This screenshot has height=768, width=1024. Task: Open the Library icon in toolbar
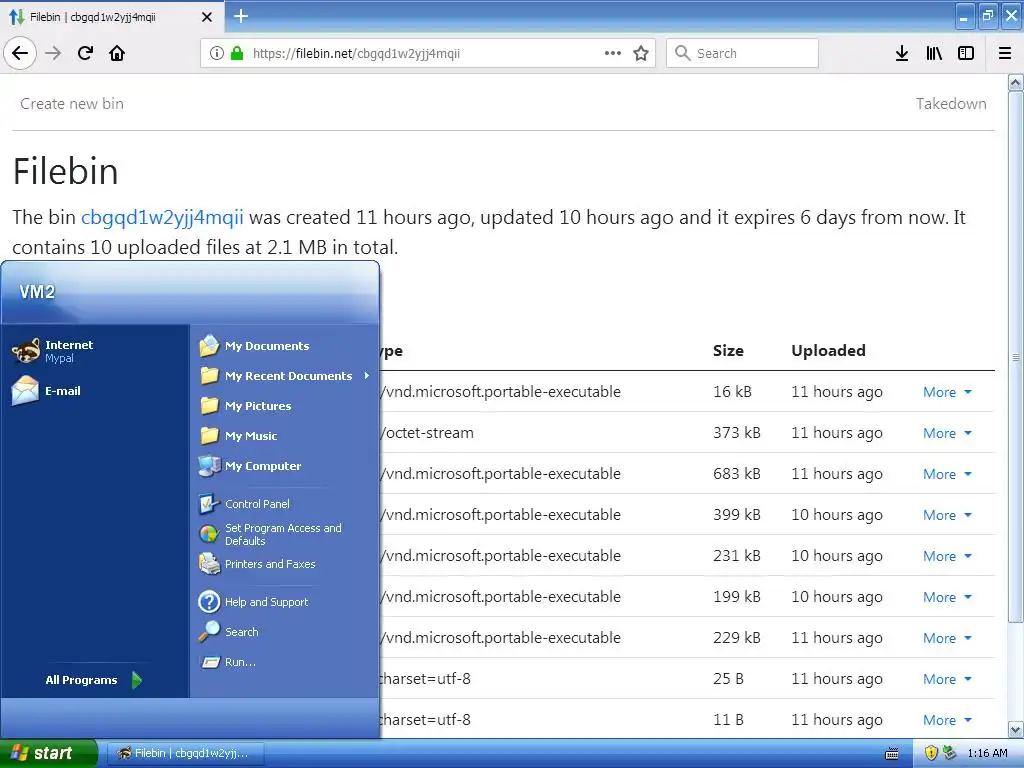[934, 53]
